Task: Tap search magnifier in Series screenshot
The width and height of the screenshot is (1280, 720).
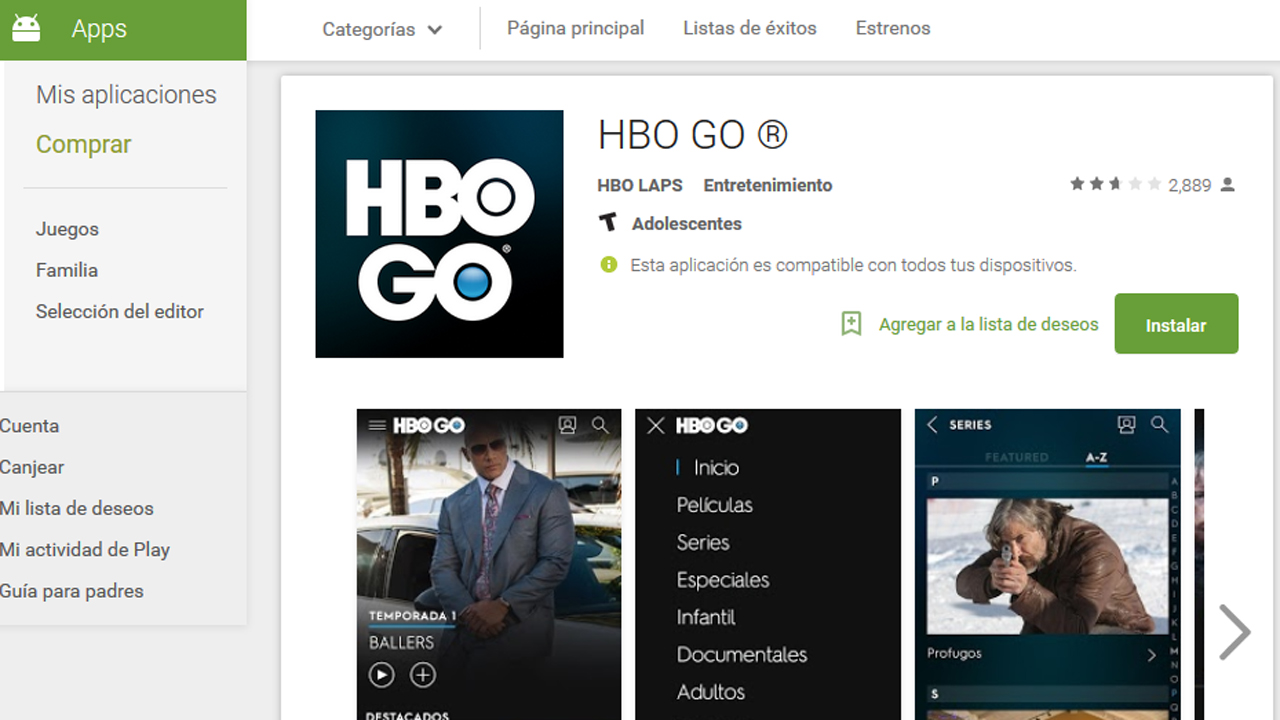Action: 1159,425
